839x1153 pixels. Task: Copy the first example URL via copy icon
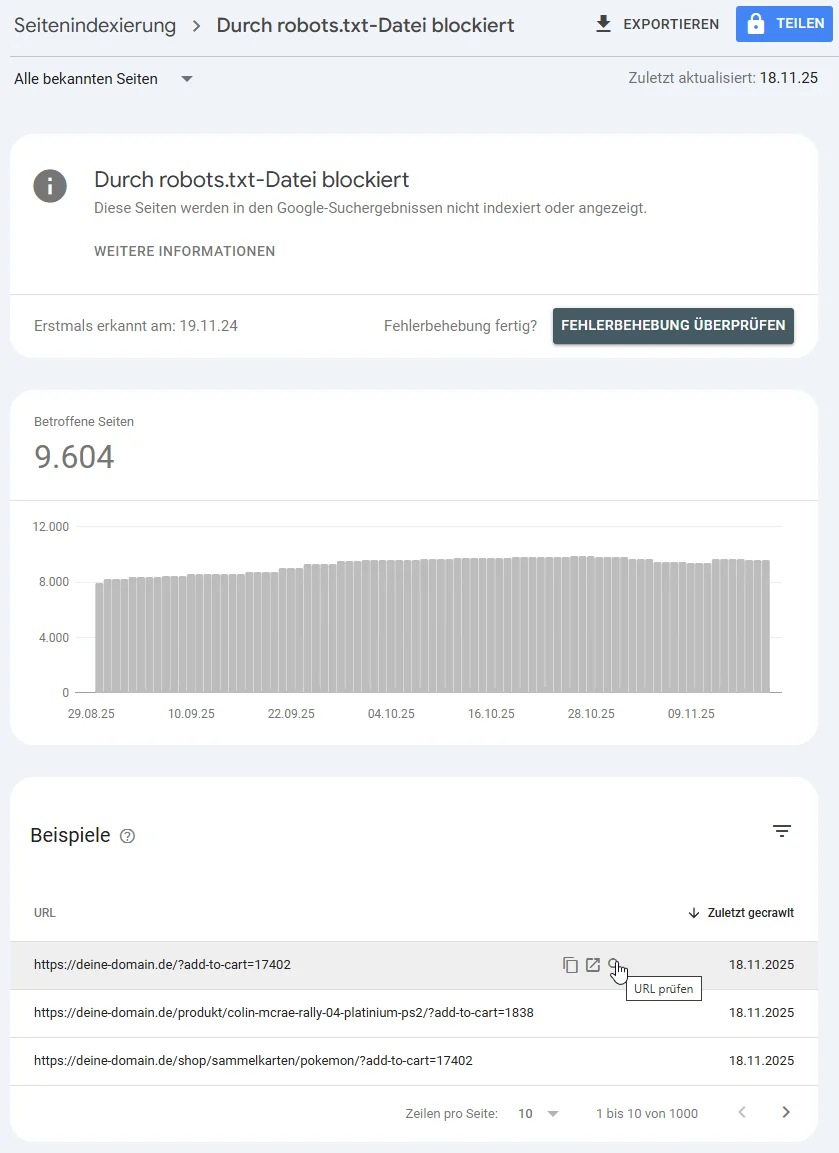pos(570,964)
